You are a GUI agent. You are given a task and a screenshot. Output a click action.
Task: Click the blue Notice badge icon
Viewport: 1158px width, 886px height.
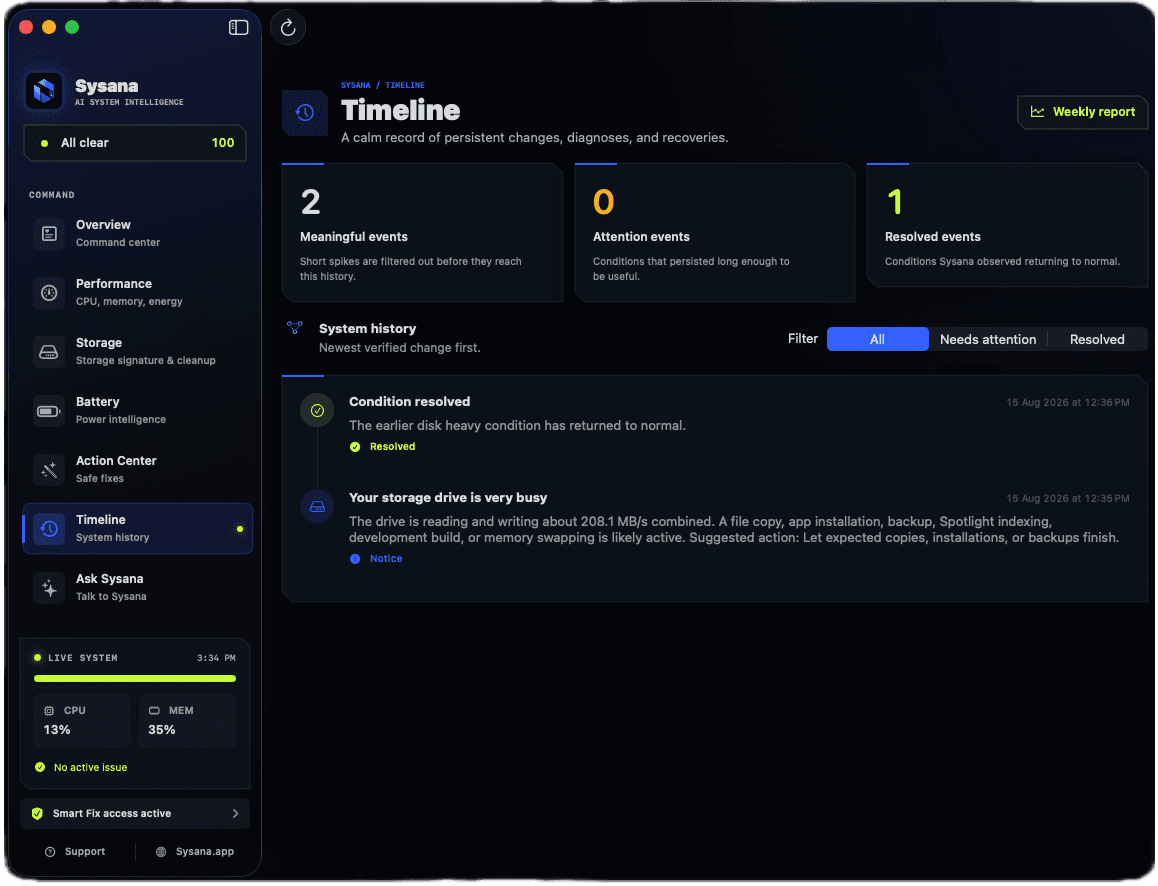point(355,559)
